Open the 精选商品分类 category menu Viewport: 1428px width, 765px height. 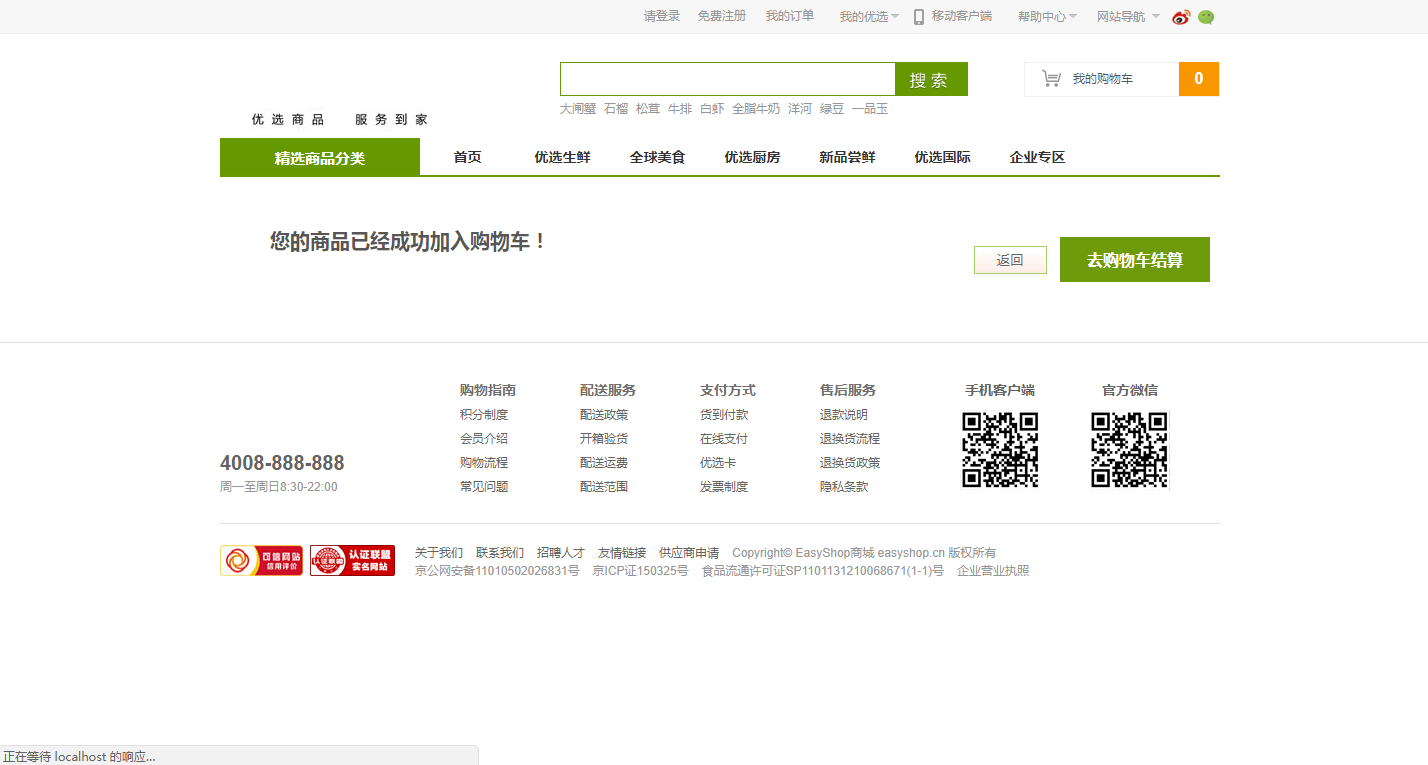(x=320, y=158)
